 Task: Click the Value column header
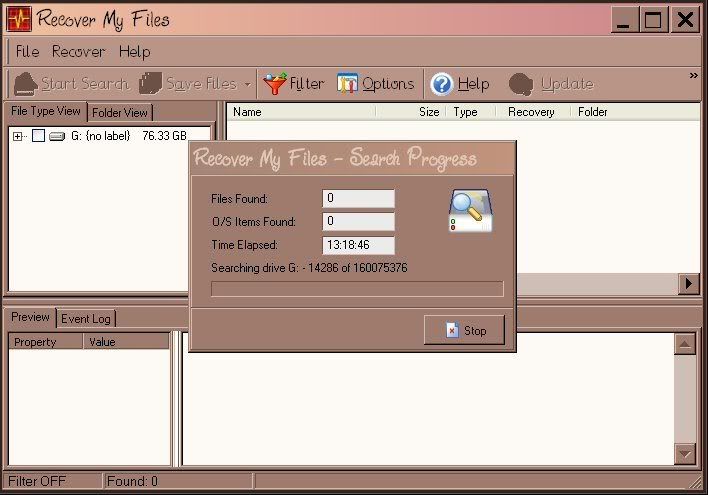pyautogui.click(x=126, y=342)
